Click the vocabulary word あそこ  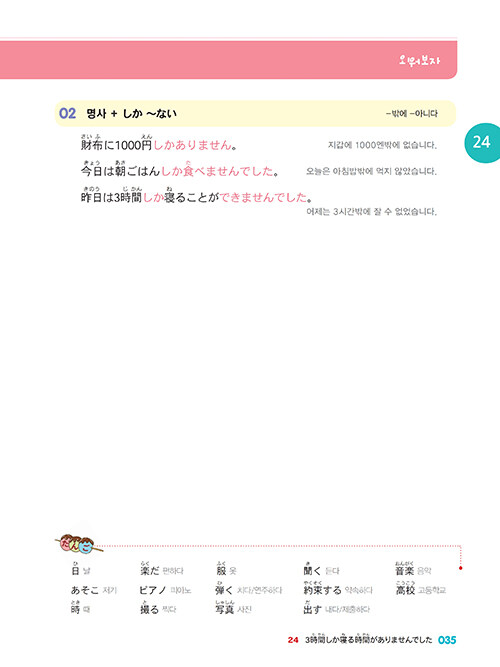[85, 590]
